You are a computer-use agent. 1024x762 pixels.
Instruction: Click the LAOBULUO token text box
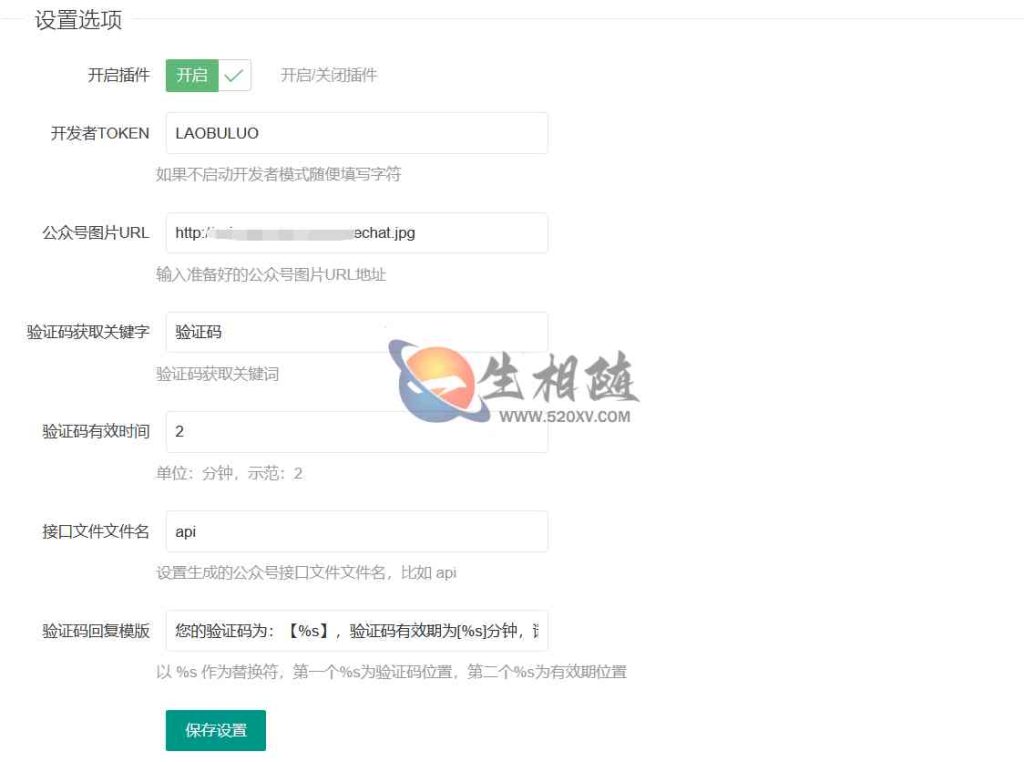pyautogui.click(x=355, y=132)
